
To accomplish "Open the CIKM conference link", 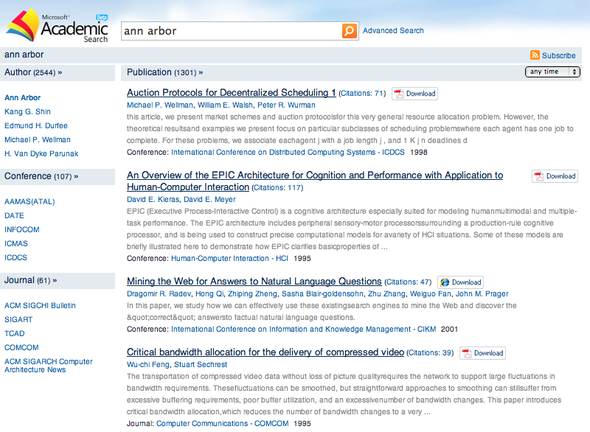I will coord(304,329).
